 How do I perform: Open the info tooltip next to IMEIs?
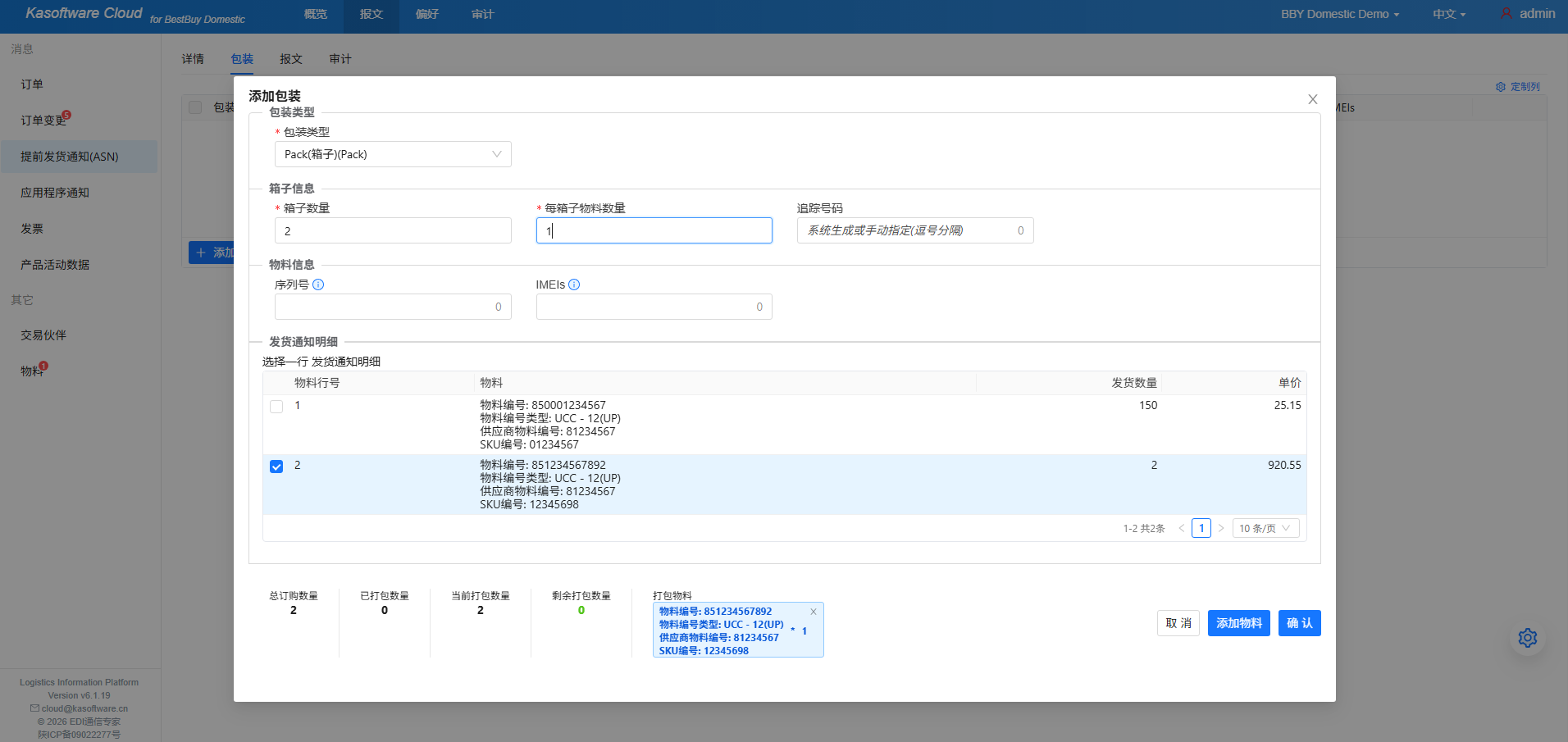click(574, 285)
